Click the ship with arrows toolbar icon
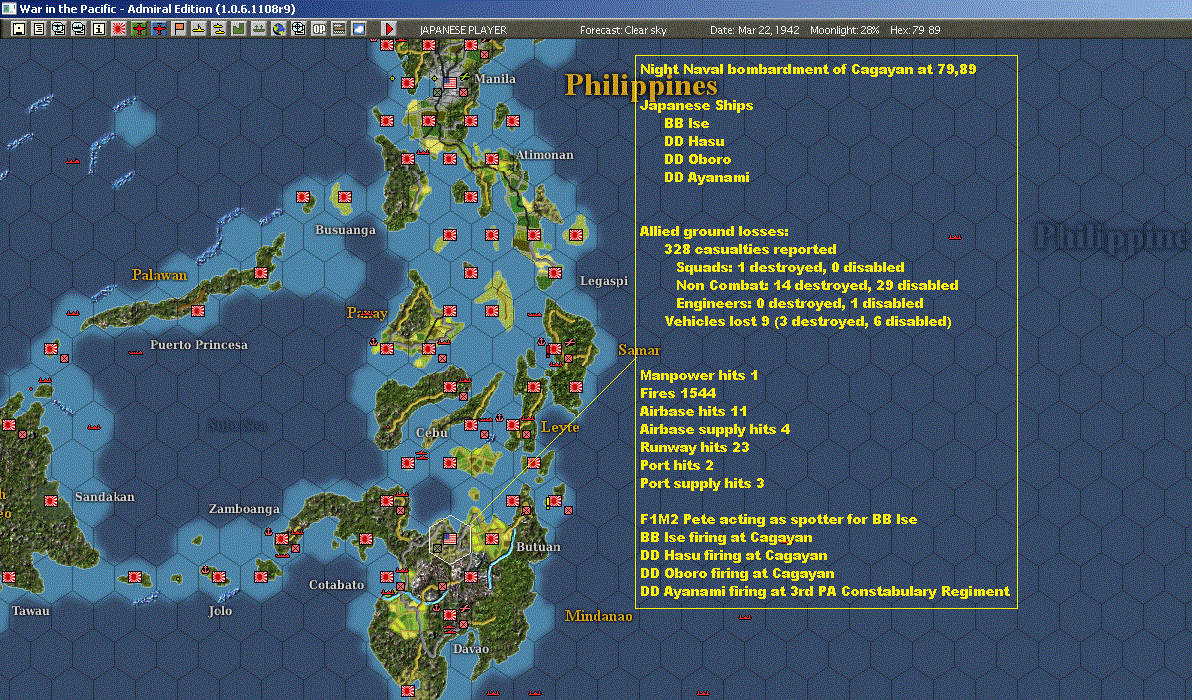 pos(258,29)
